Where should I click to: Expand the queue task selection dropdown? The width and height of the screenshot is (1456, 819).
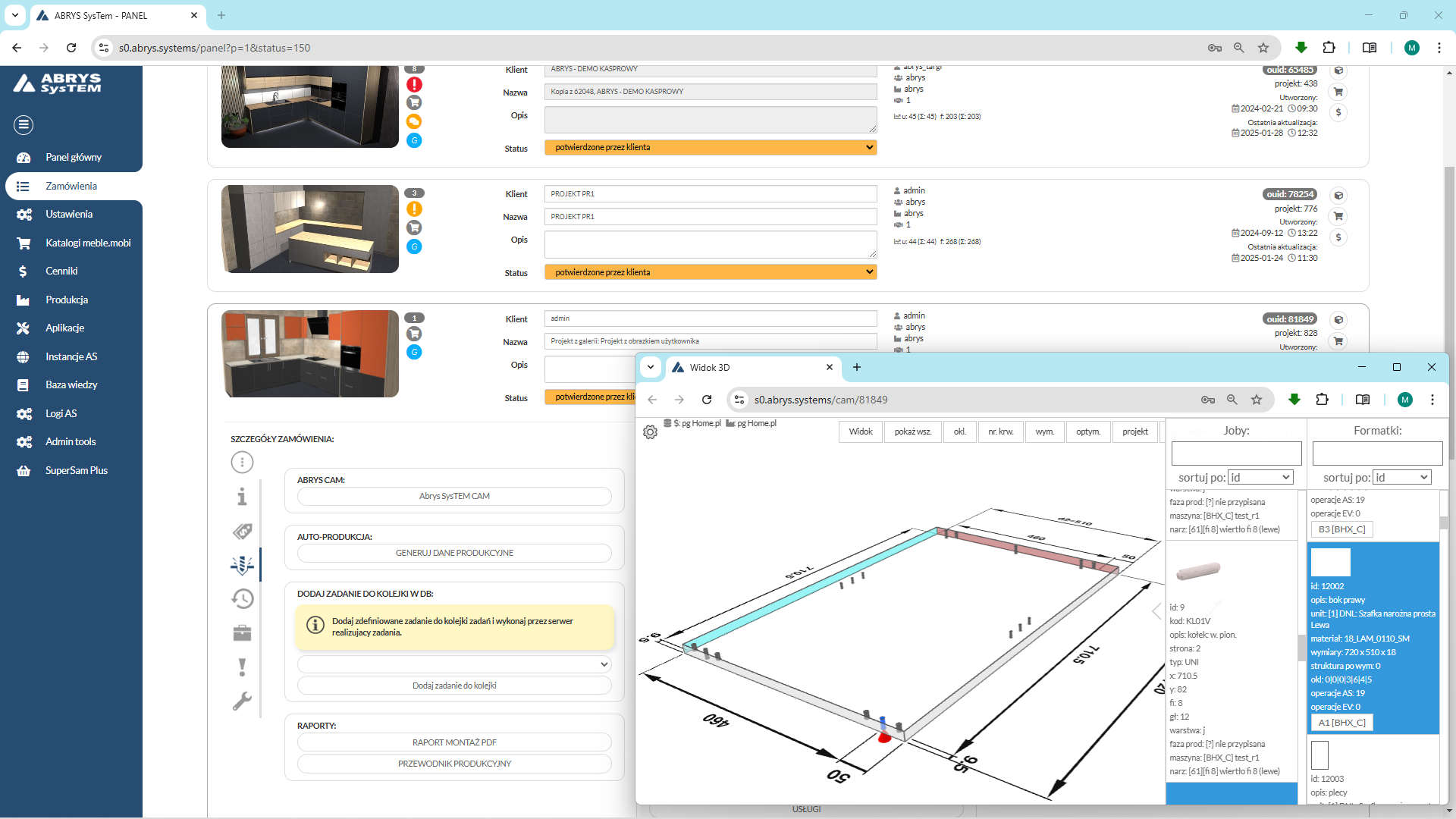tap(454, 664)
